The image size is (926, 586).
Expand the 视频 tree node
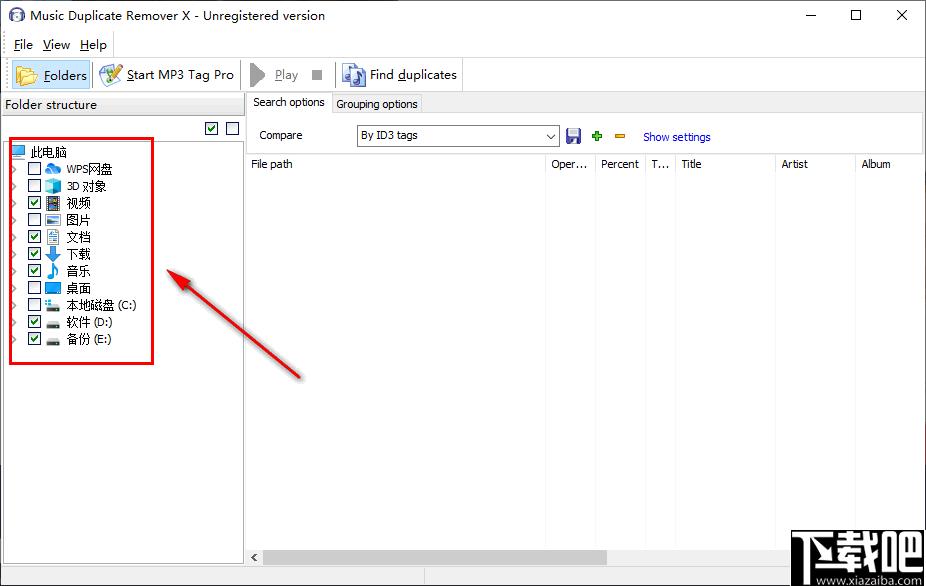[14, 203]
